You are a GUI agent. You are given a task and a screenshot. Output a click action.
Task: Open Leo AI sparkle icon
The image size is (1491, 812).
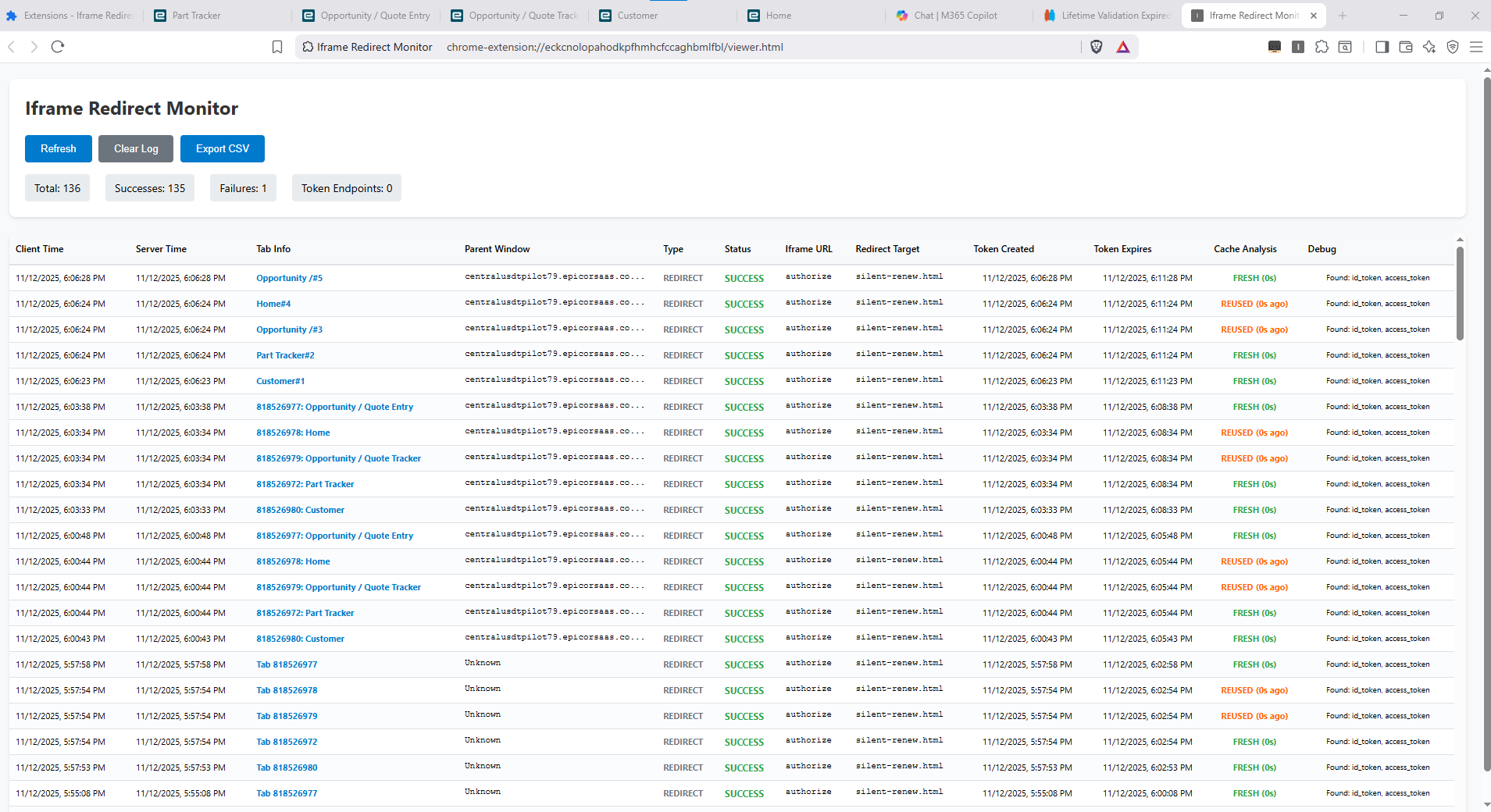click(1429, 47)
